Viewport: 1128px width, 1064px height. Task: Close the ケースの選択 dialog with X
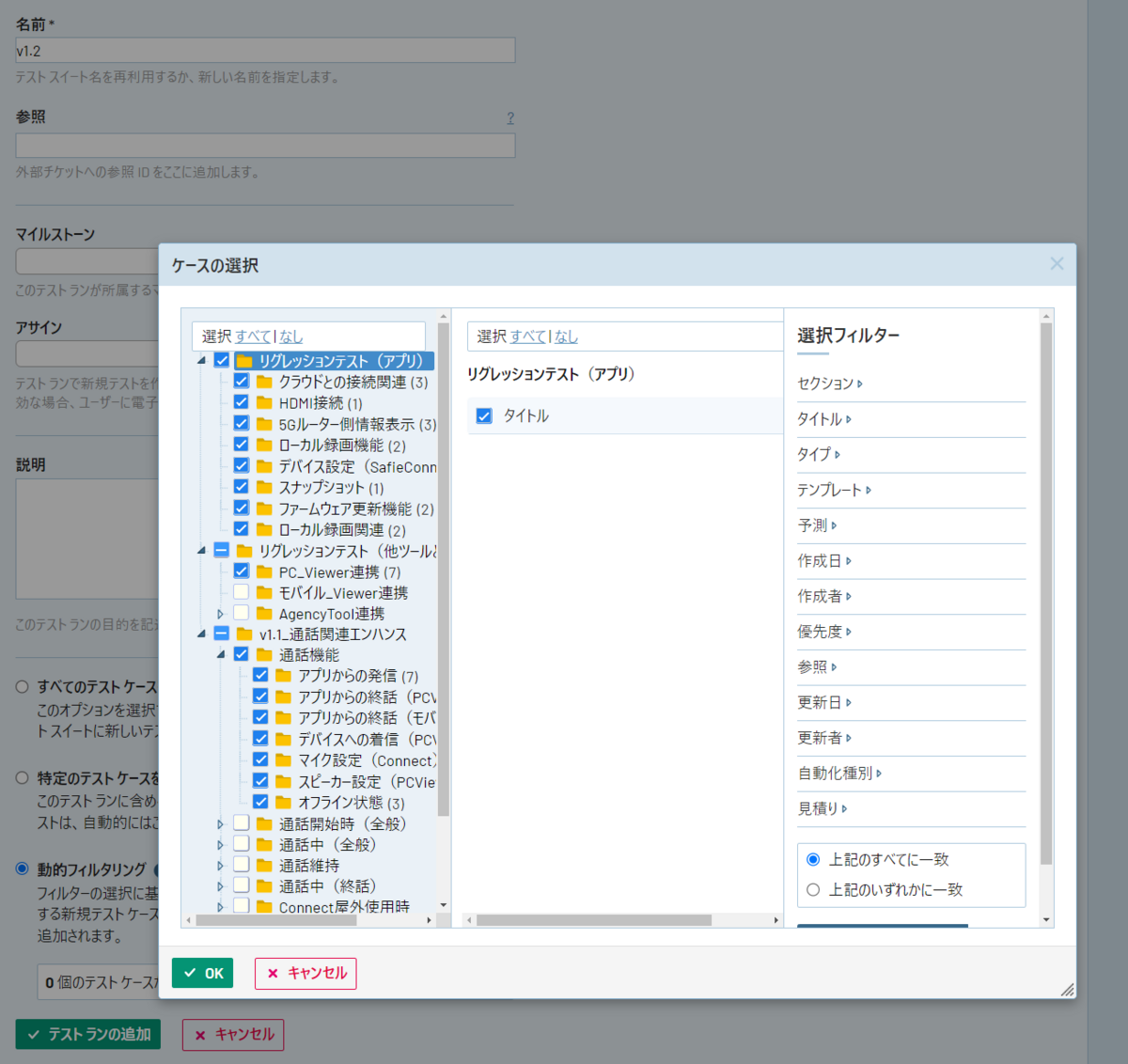[1057, 264]
